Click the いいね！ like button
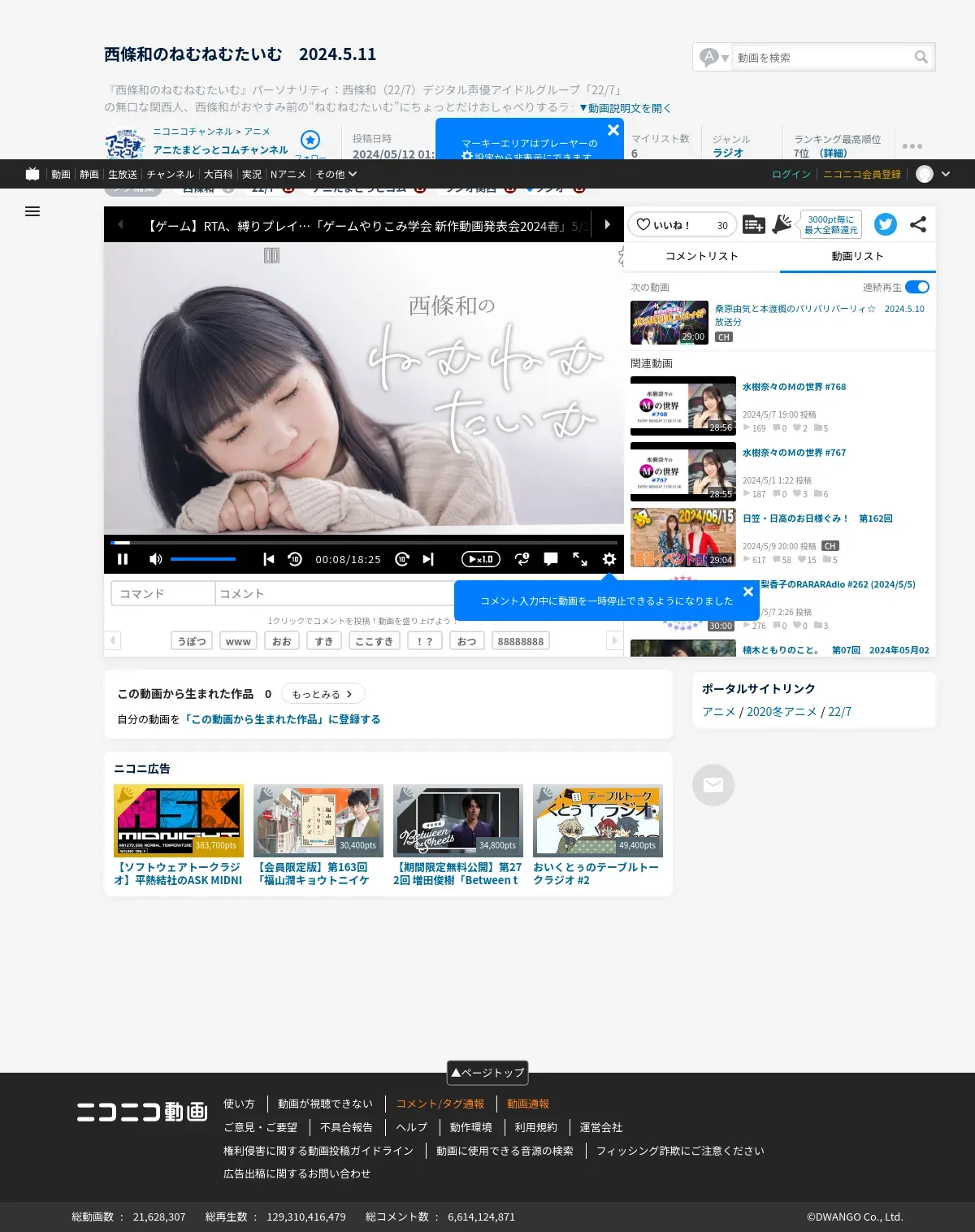The height and width of the screenshot is (1232, 975). (x=682, y=225)
